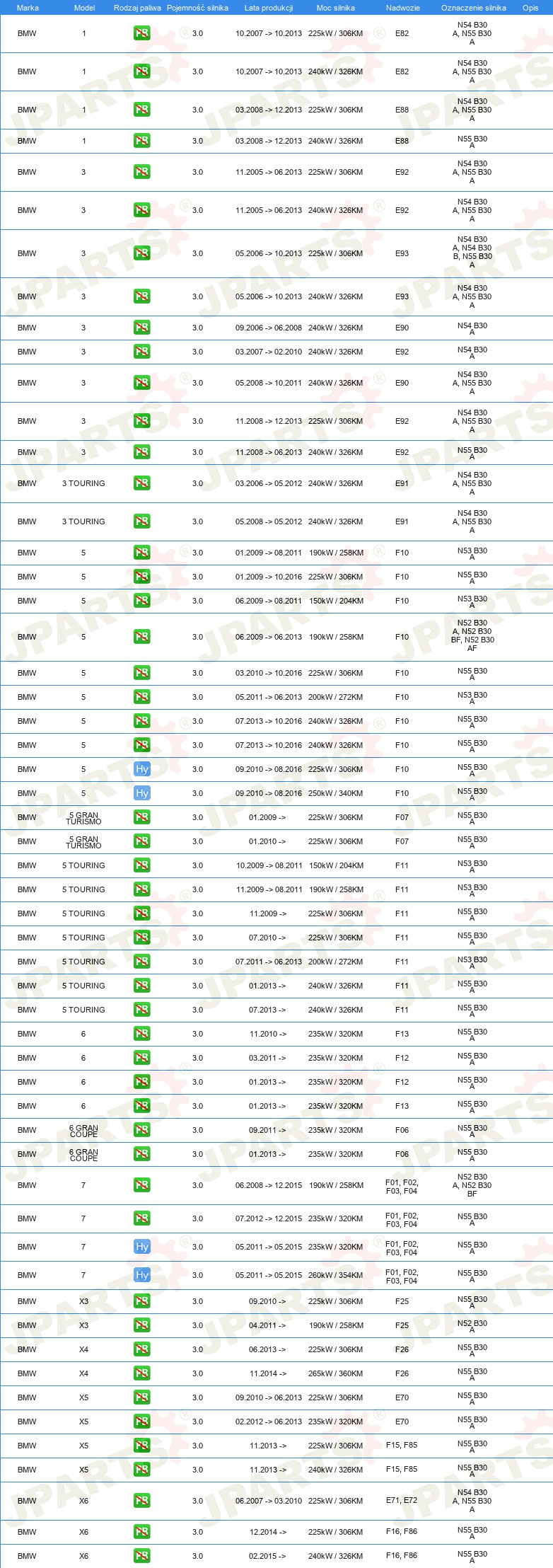553x1568 pixels.
Task: Select 'N52 B30 A' engine code in X3 row
Action: pos(472,1326)
